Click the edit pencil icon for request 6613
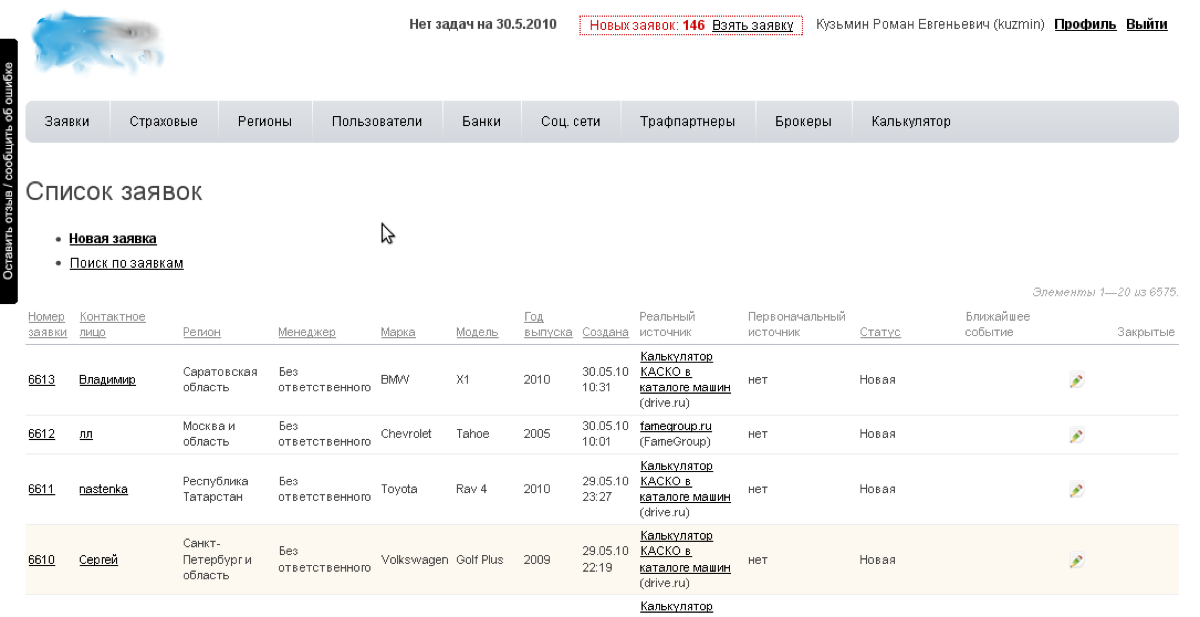 coord(1076,380)
